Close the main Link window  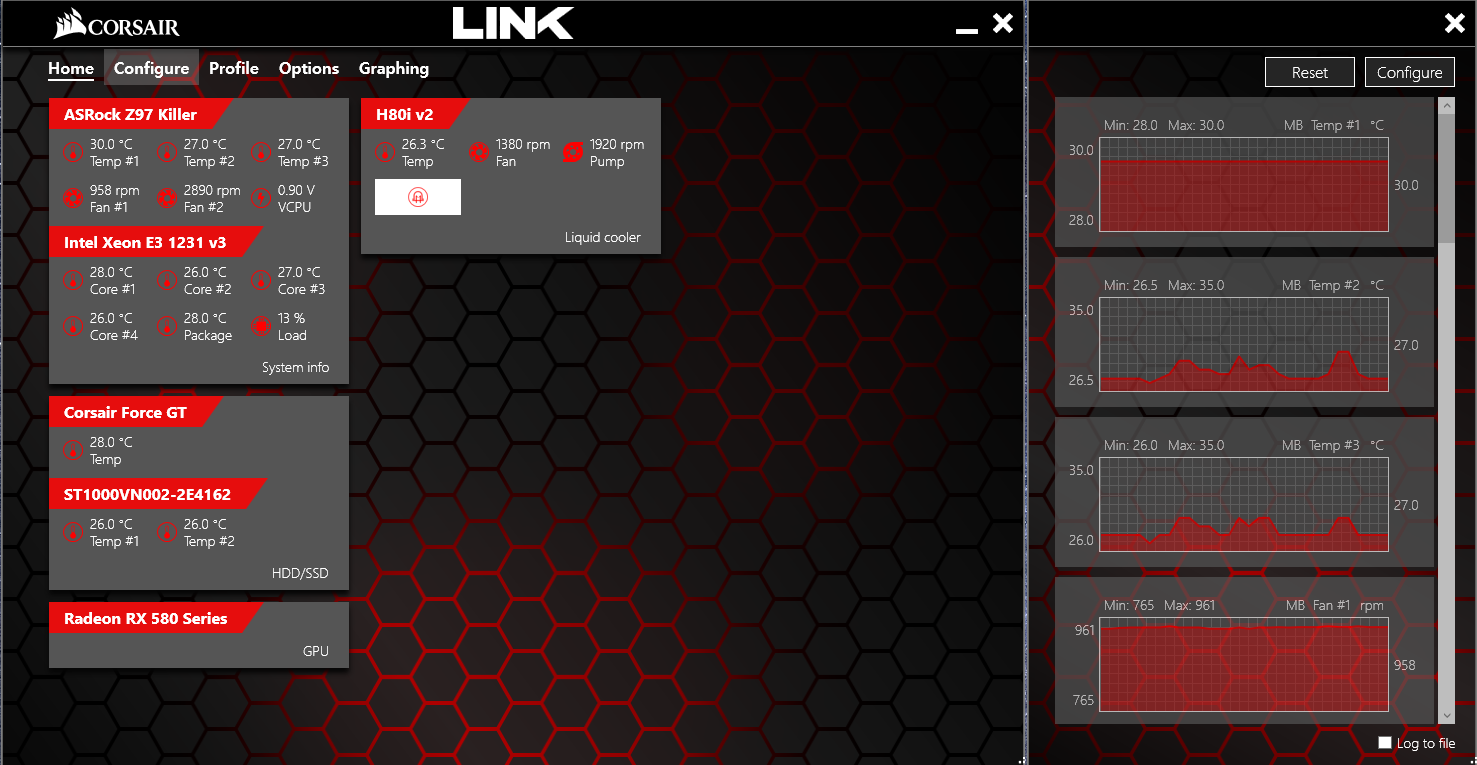tap(1003, 23)
